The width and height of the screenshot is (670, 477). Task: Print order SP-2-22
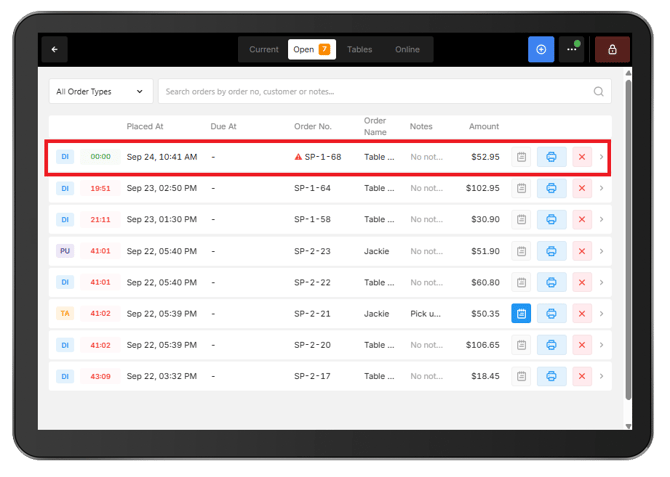tap(552, 282)
